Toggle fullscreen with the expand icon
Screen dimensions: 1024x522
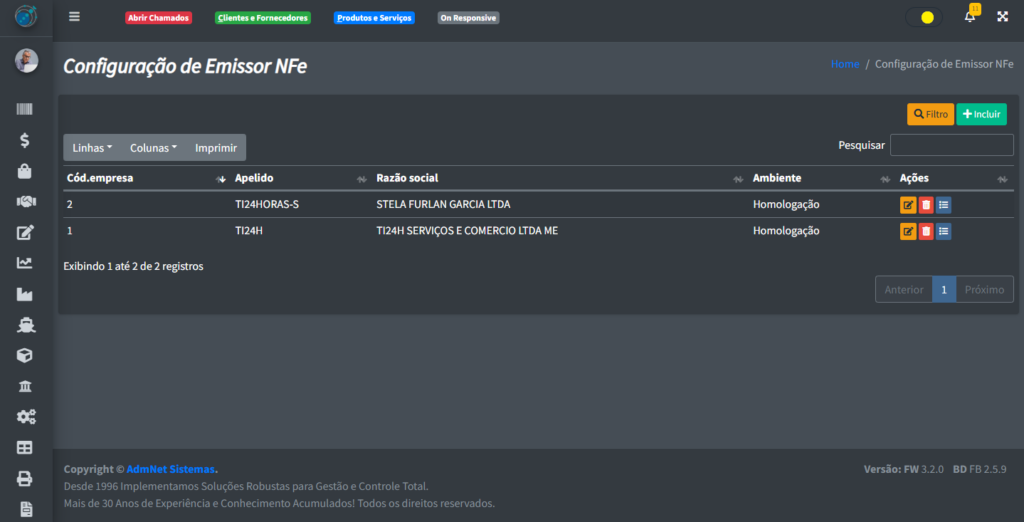(x=1002, y=17)
